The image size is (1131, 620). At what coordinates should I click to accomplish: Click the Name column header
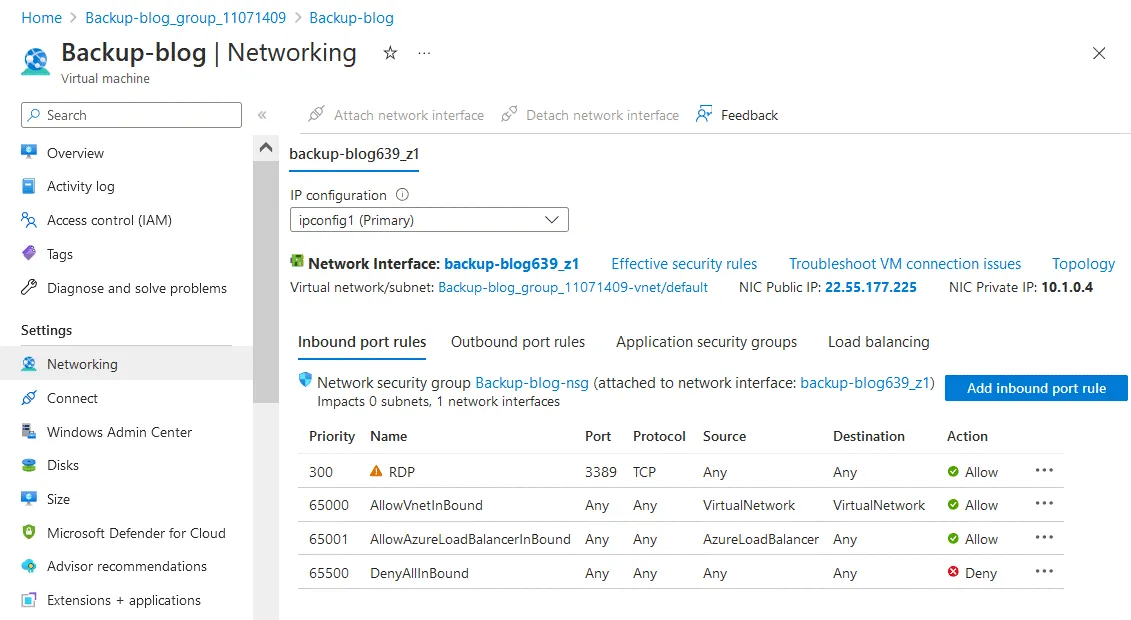(388, 436)
